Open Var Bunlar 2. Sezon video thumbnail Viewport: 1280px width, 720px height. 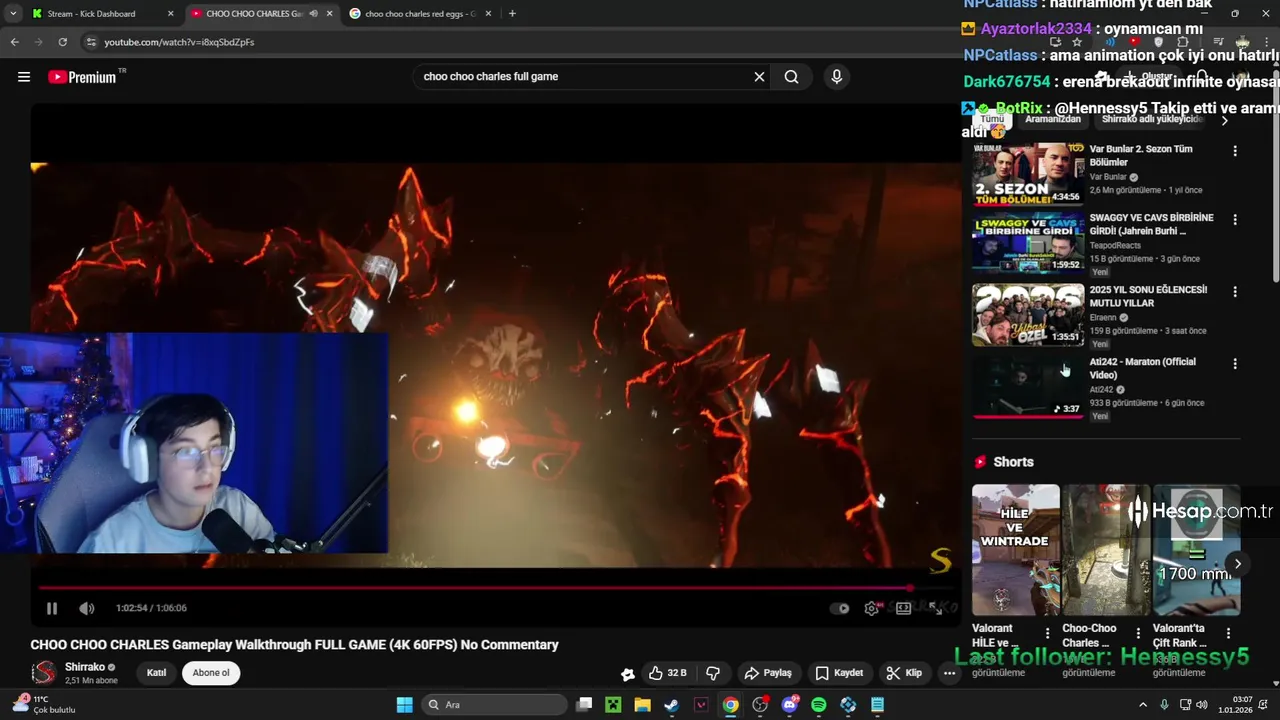(1028, 174)
